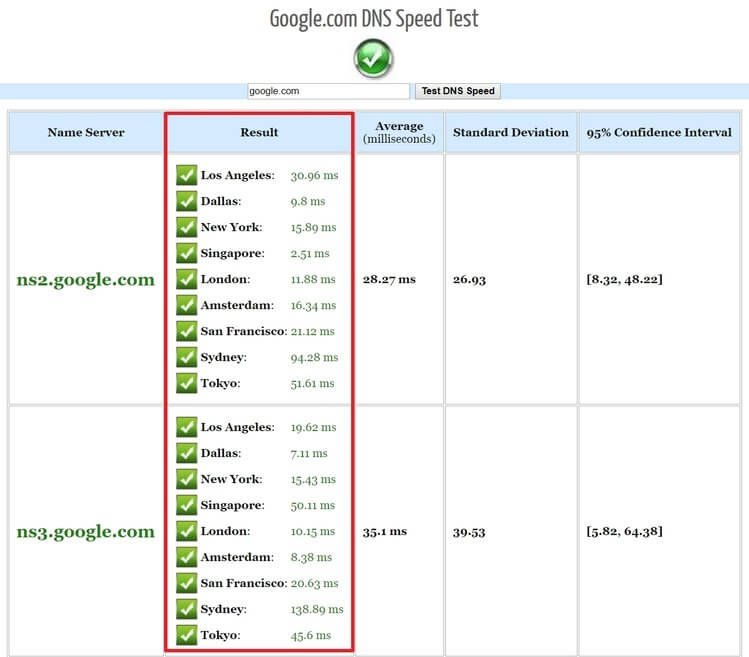Click the 95% Confidence Interval column header

[659, 132]
